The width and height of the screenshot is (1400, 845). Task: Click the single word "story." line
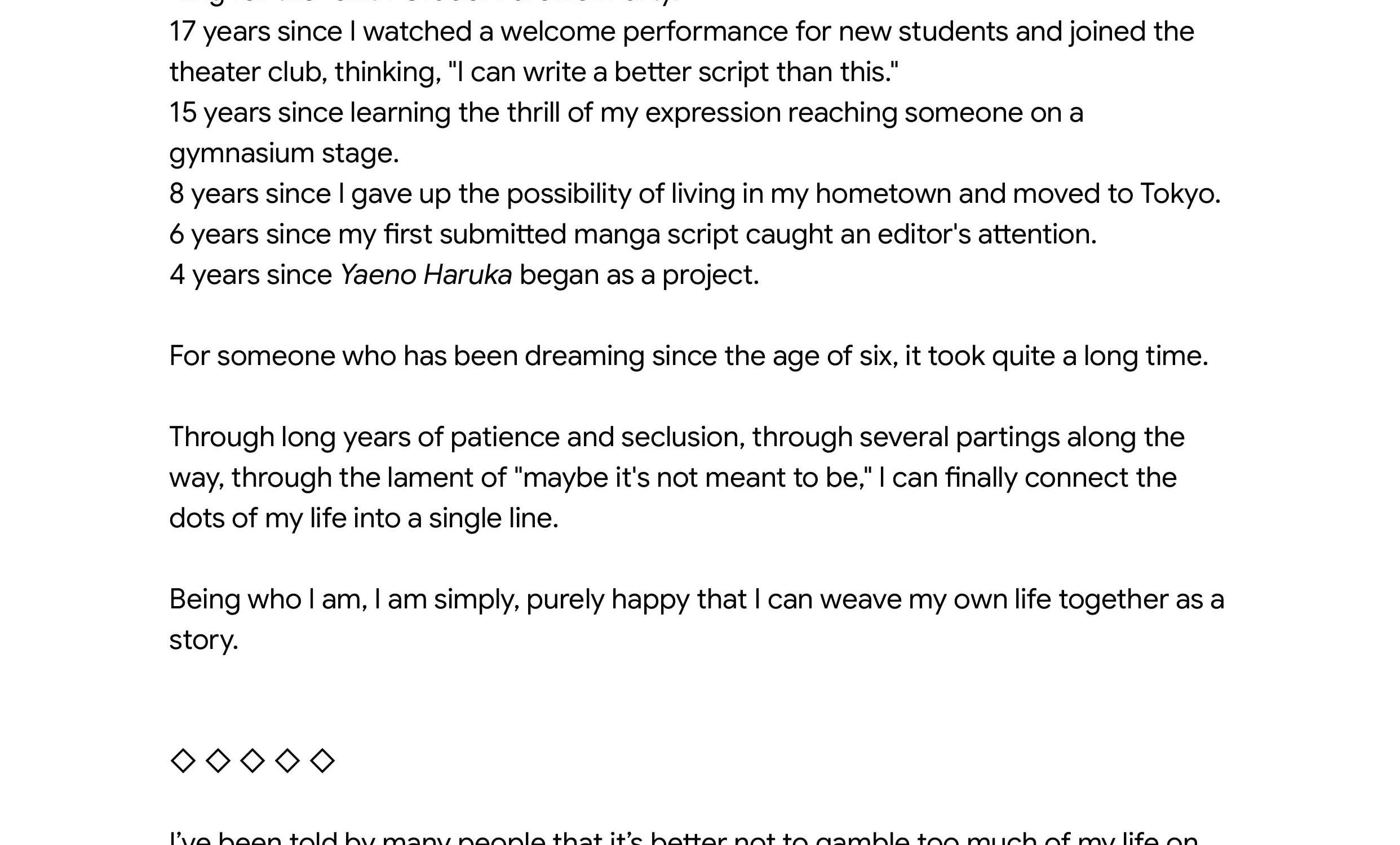point(204,641)
